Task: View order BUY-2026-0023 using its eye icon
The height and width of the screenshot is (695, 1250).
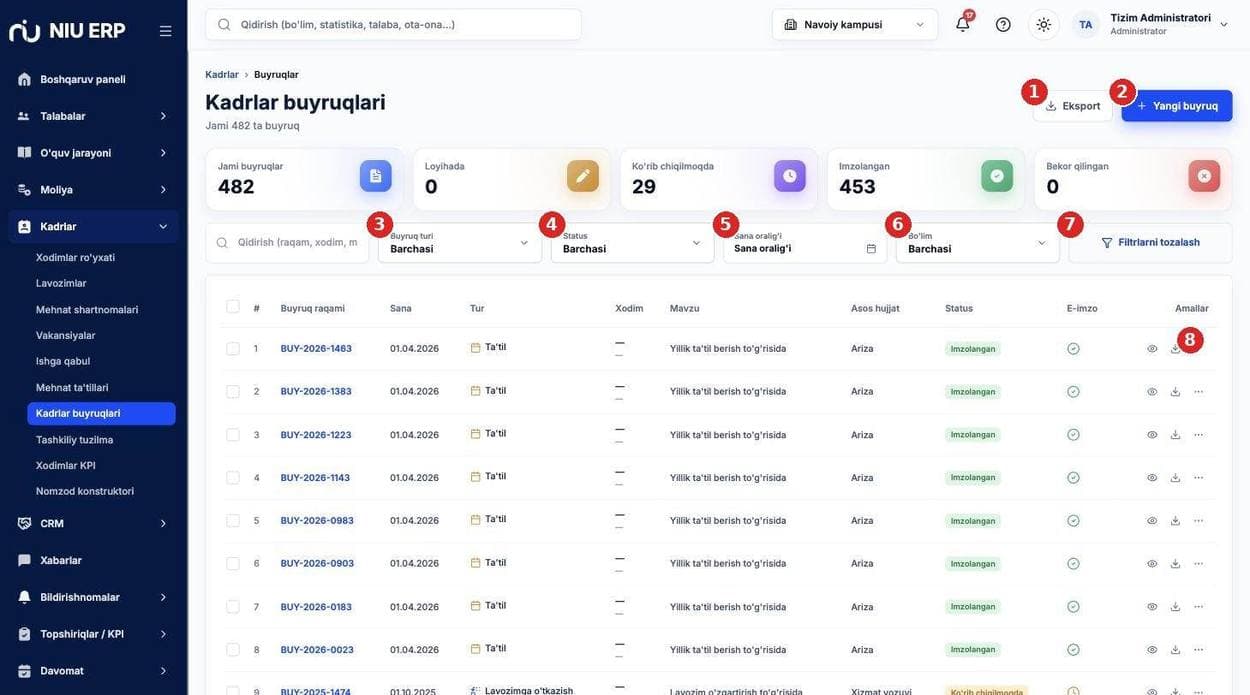Action: click(x=1152, y=650)
